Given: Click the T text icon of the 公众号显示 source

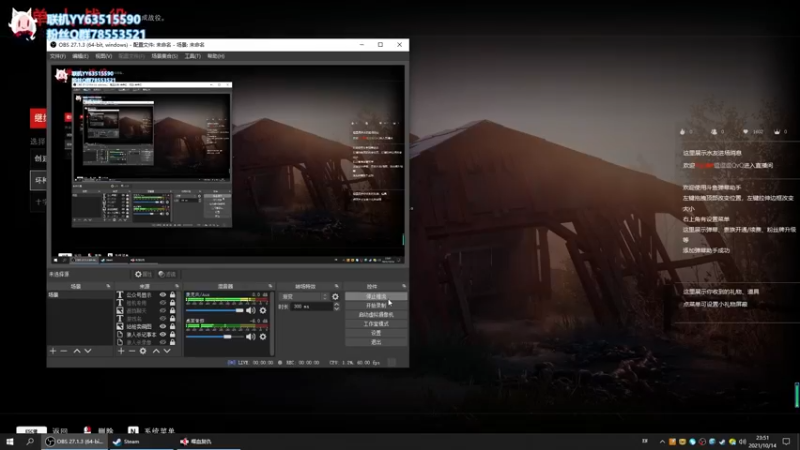Looking at the screenshot, I should pyautogui.click(x=120, y=295).
